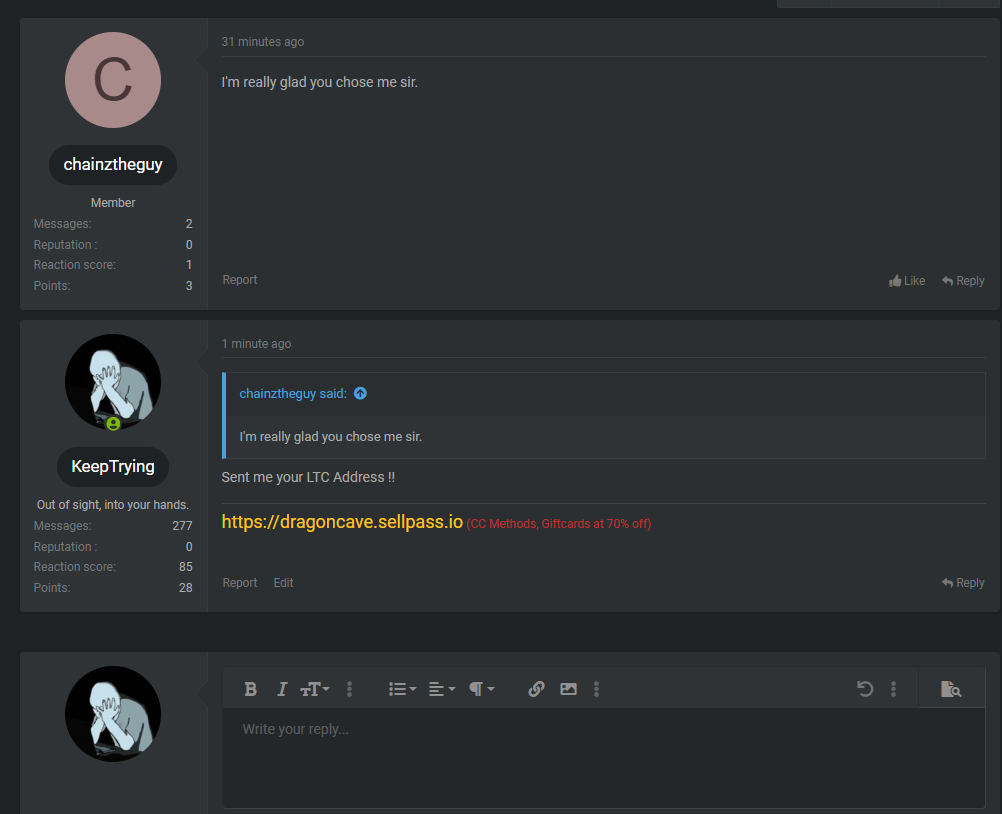Open the 'chainztheguy said:' quote link

pyautogui.click(x=293, y=394)
